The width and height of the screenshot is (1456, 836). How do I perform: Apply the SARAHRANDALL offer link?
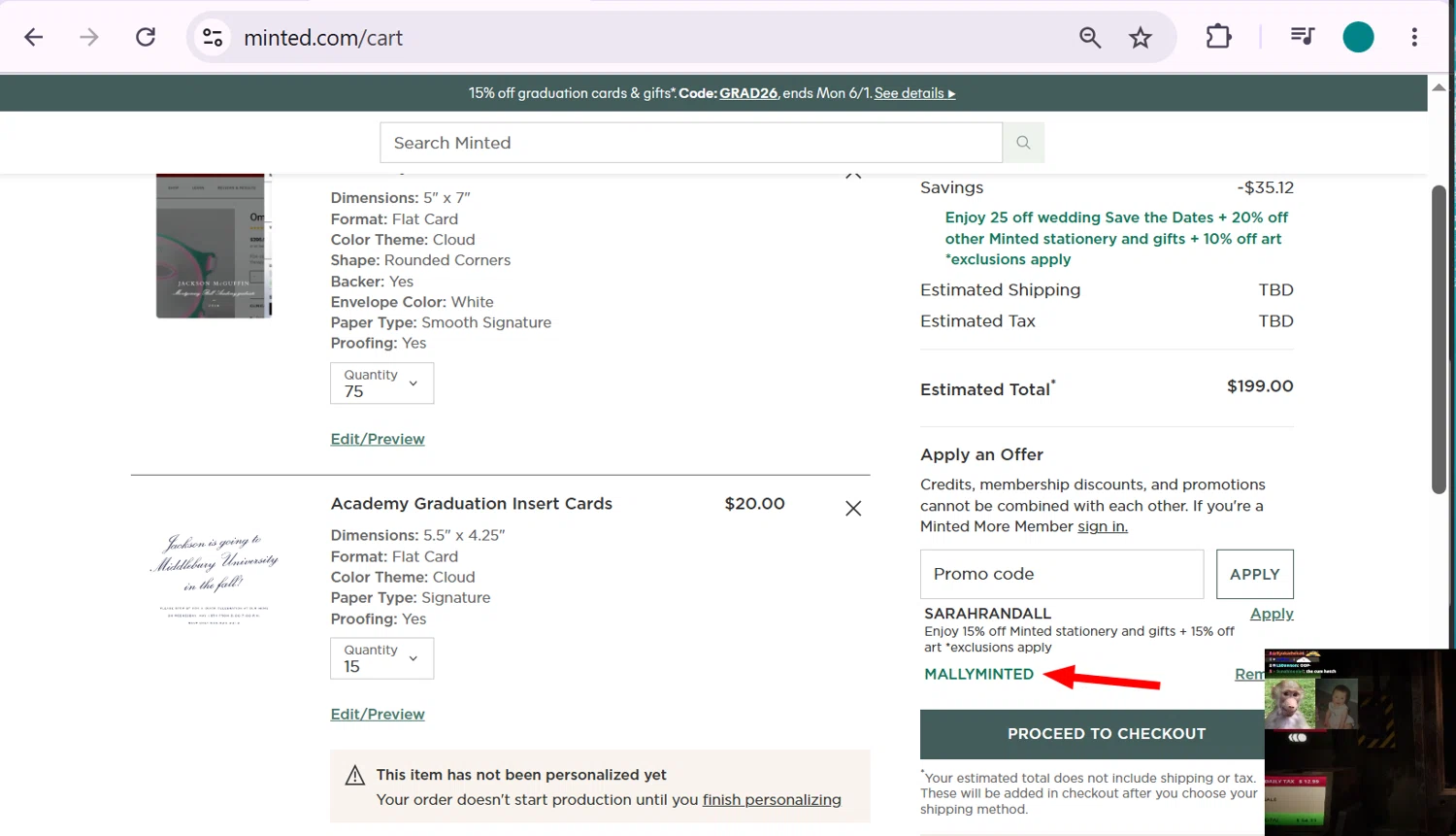point(1272,614)
